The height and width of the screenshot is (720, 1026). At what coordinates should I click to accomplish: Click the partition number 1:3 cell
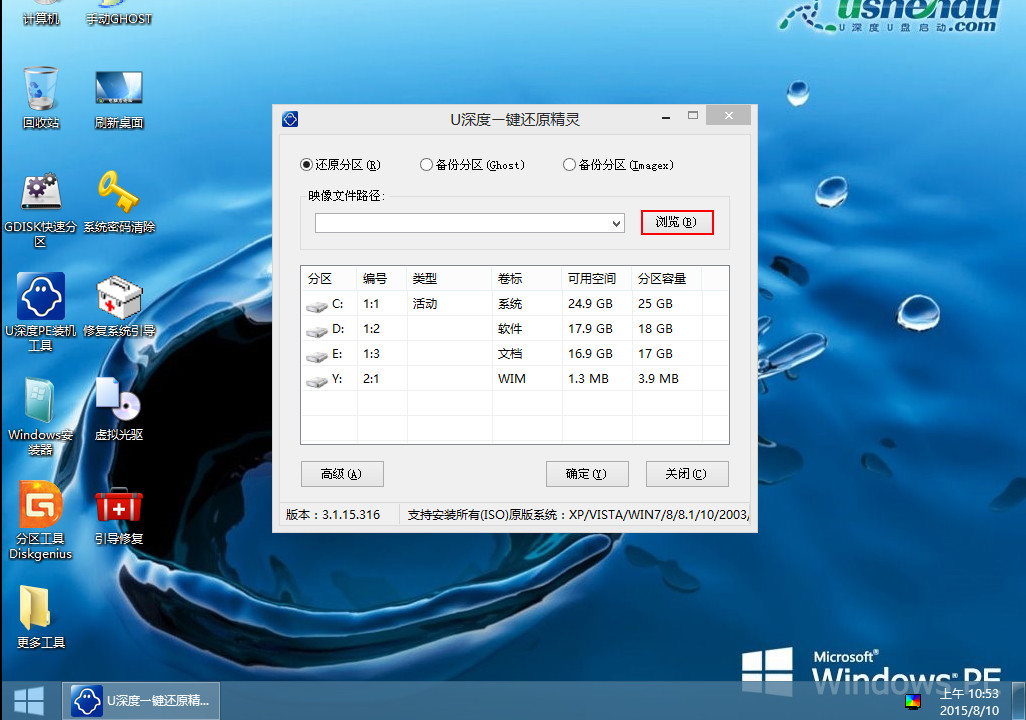(371, 354)
